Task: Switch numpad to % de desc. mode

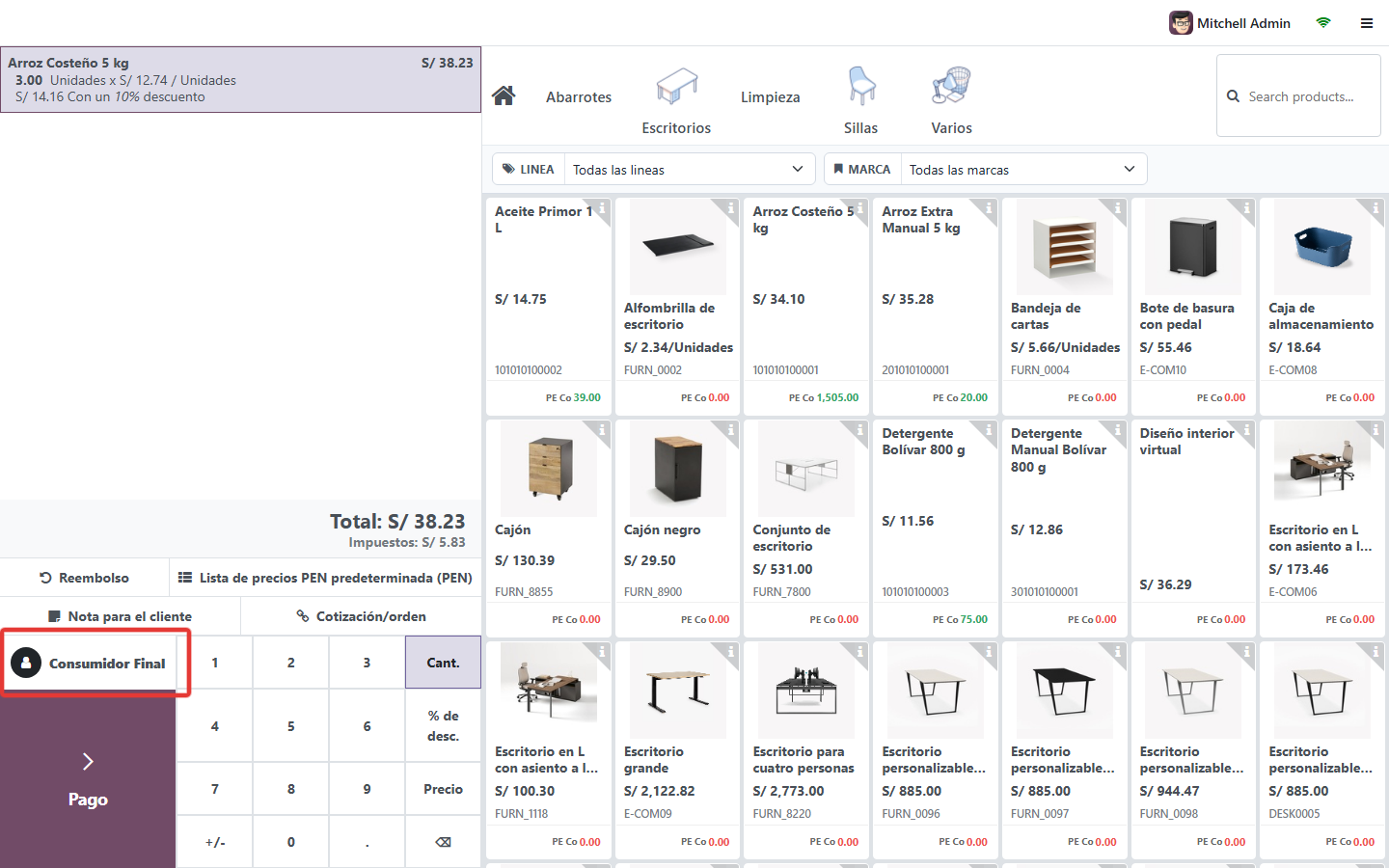Action: click(x=443, y=725)
